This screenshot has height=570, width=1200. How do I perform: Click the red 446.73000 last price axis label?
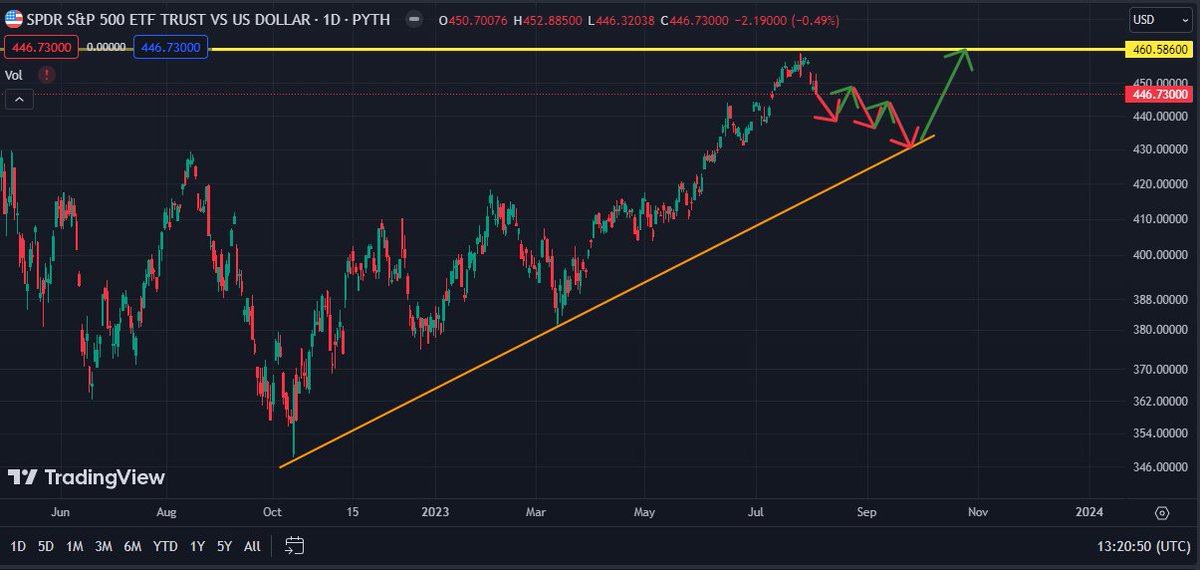(1161, 94)
